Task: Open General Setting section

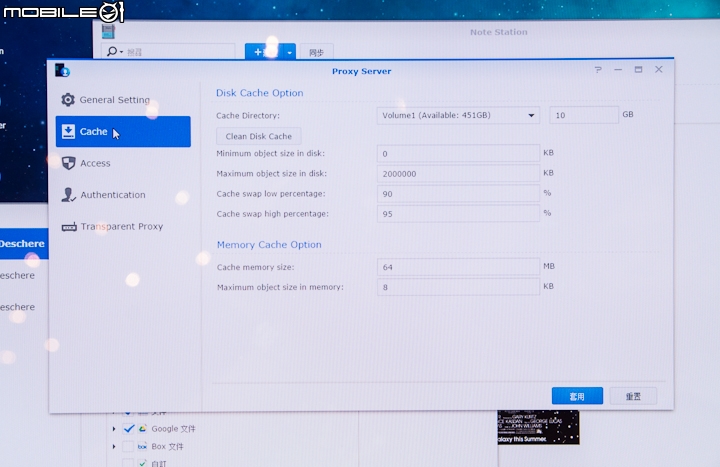Action: [123, 100]
